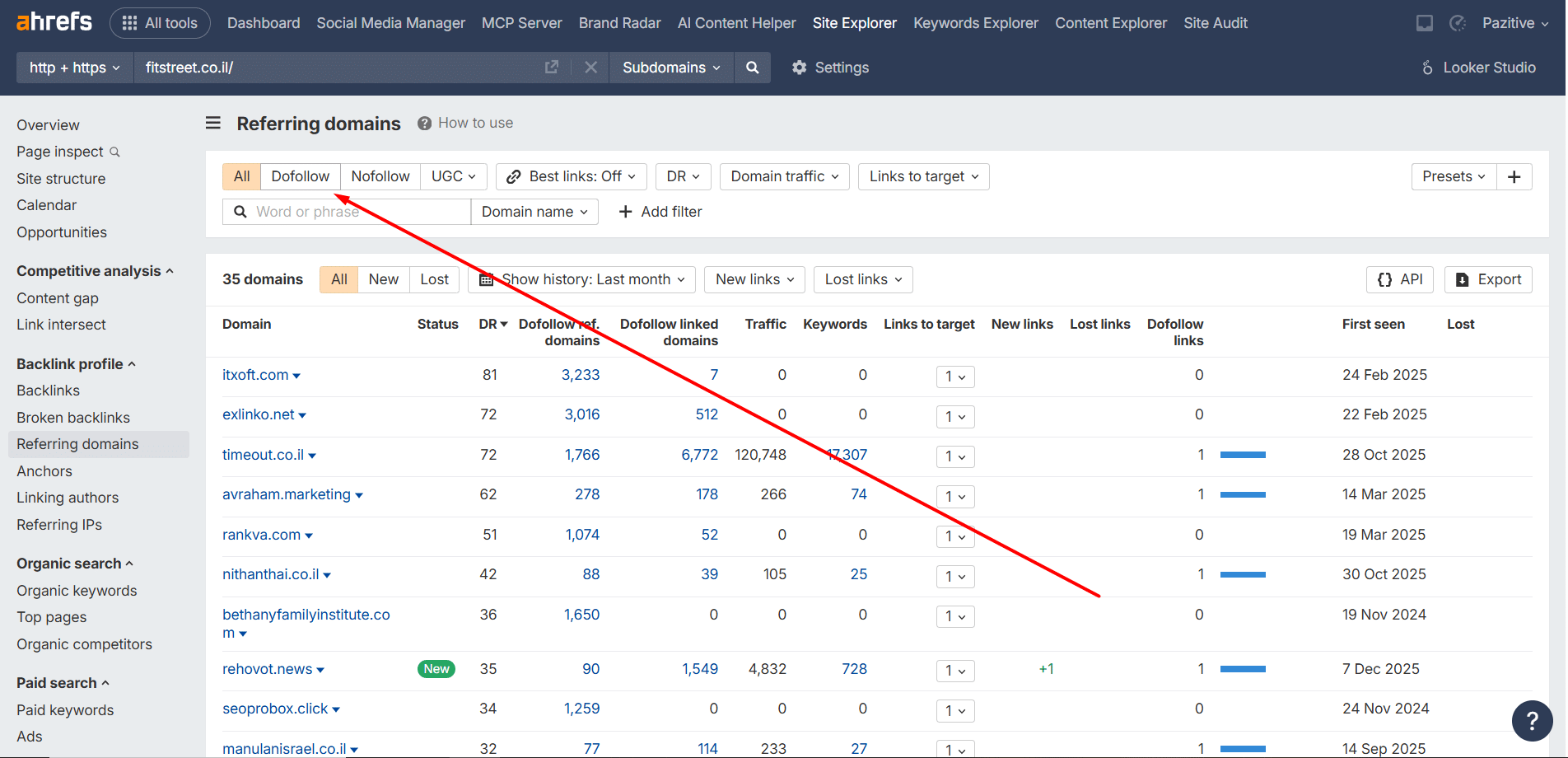Toggle the sidebar hamburger menu

[x=213, y=123]
